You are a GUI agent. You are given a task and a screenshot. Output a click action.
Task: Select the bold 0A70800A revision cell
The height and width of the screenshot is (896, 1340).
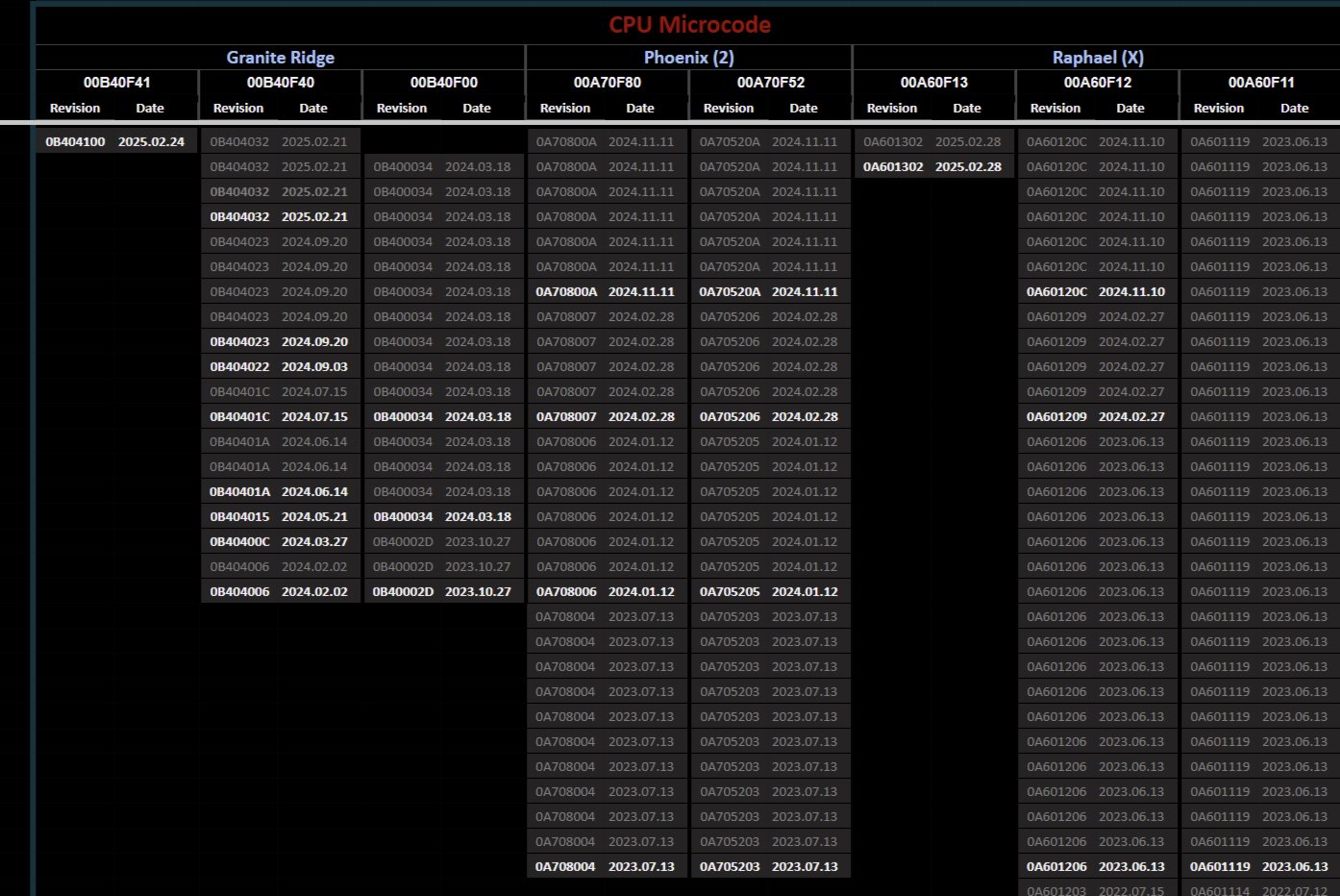click(566, 291)
